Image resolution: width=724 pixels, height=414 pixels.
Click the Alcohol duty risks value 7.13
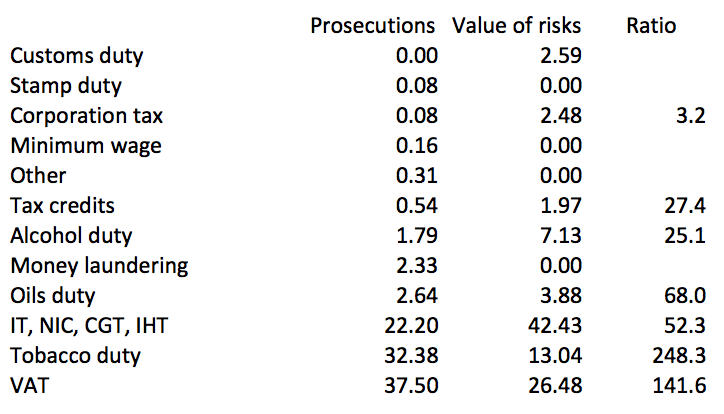[x=561, y=236]
